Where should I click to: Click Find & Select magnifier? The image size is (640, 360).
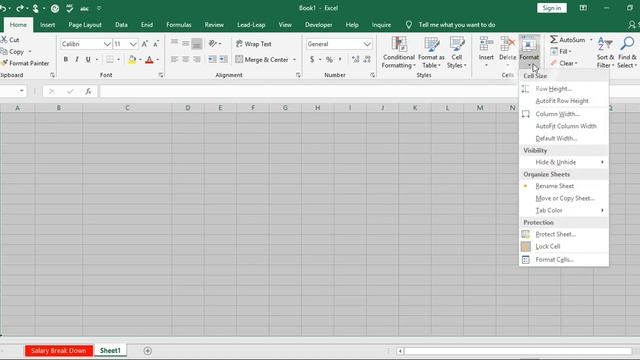click(627, 44)
